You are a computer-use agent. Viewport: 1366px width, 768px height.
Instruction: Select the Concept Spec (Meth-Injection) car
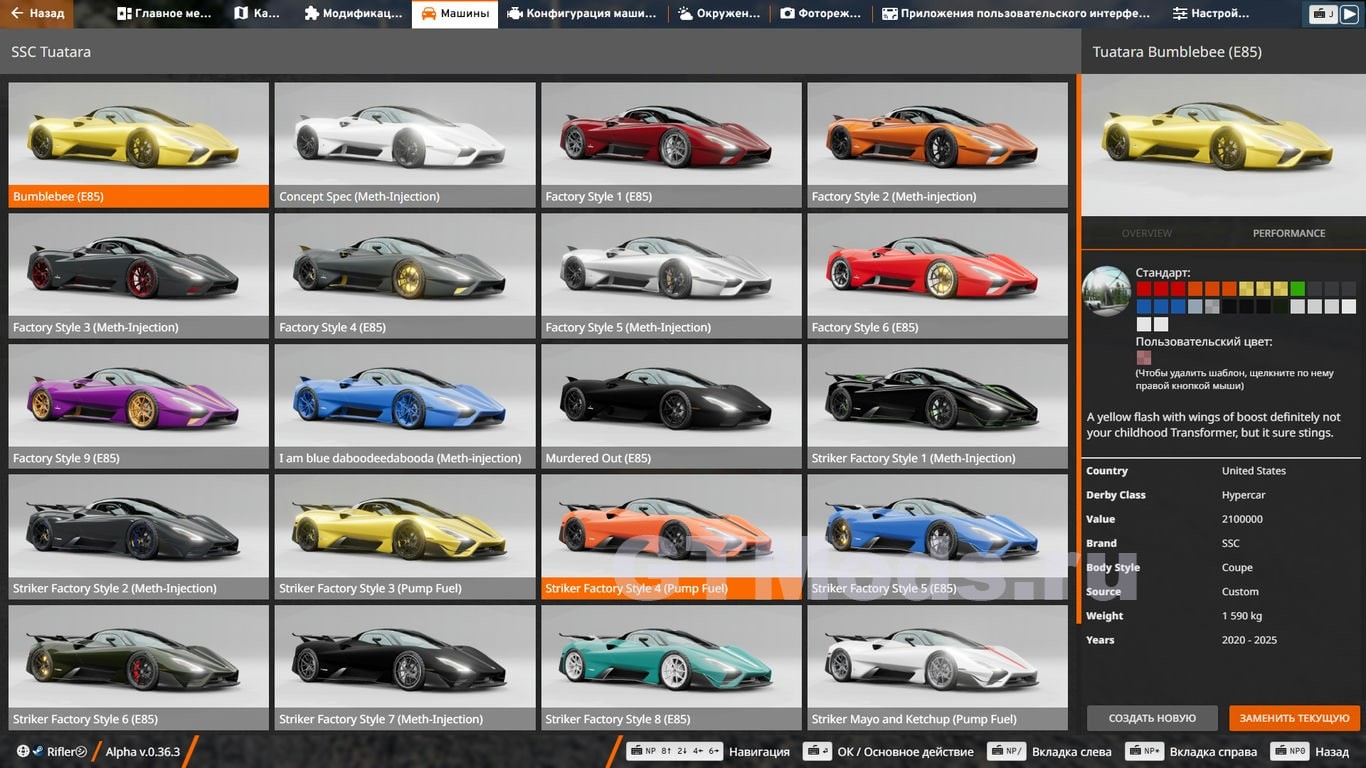coord(405,144)
